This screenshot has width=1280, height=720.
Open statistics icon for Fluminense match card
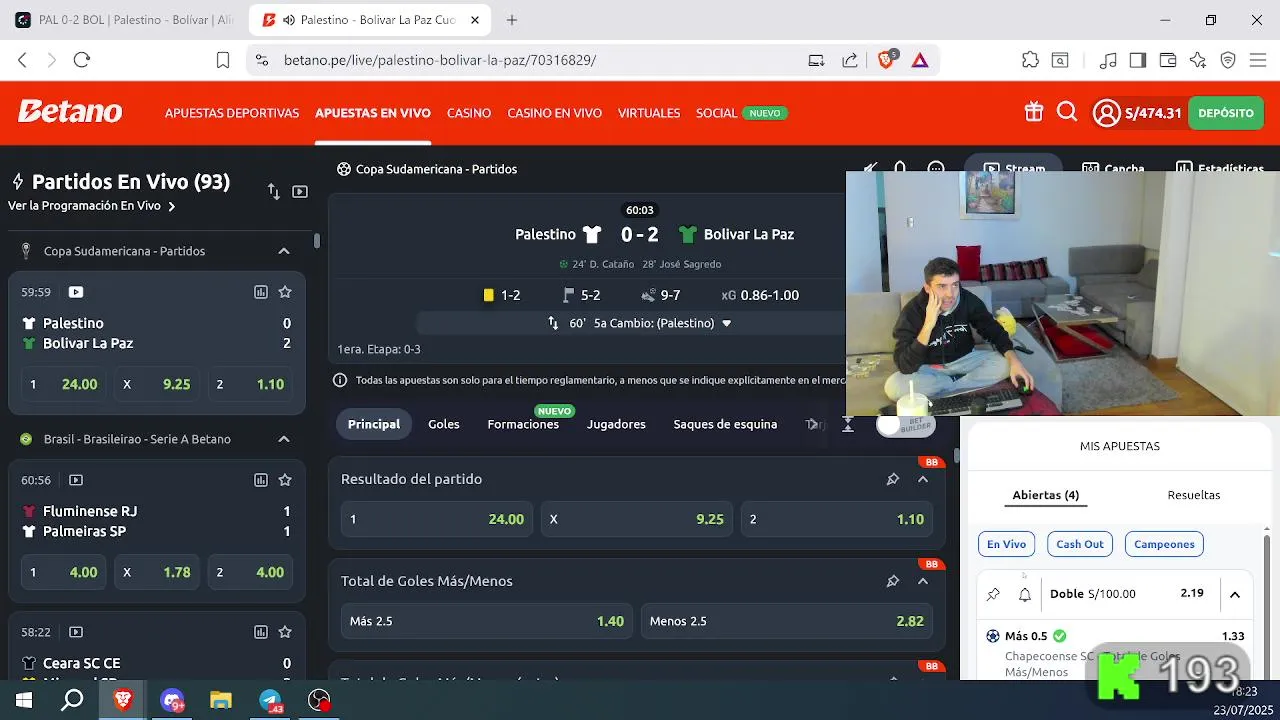pyautogui.click(x=261, y=480)
